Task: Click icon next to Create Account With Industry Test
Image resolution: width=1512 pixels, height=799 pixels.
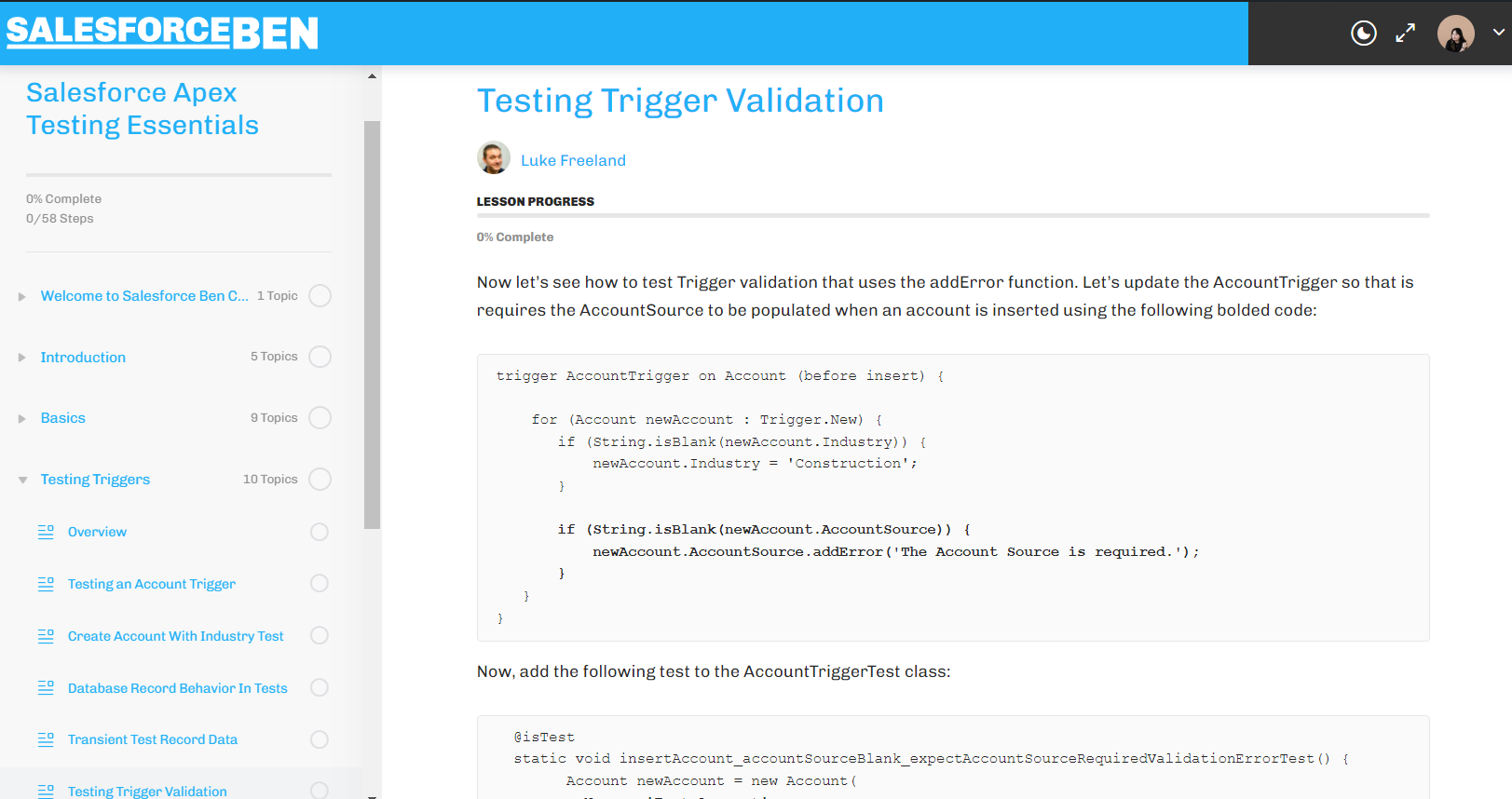Action: coord(46,636)
